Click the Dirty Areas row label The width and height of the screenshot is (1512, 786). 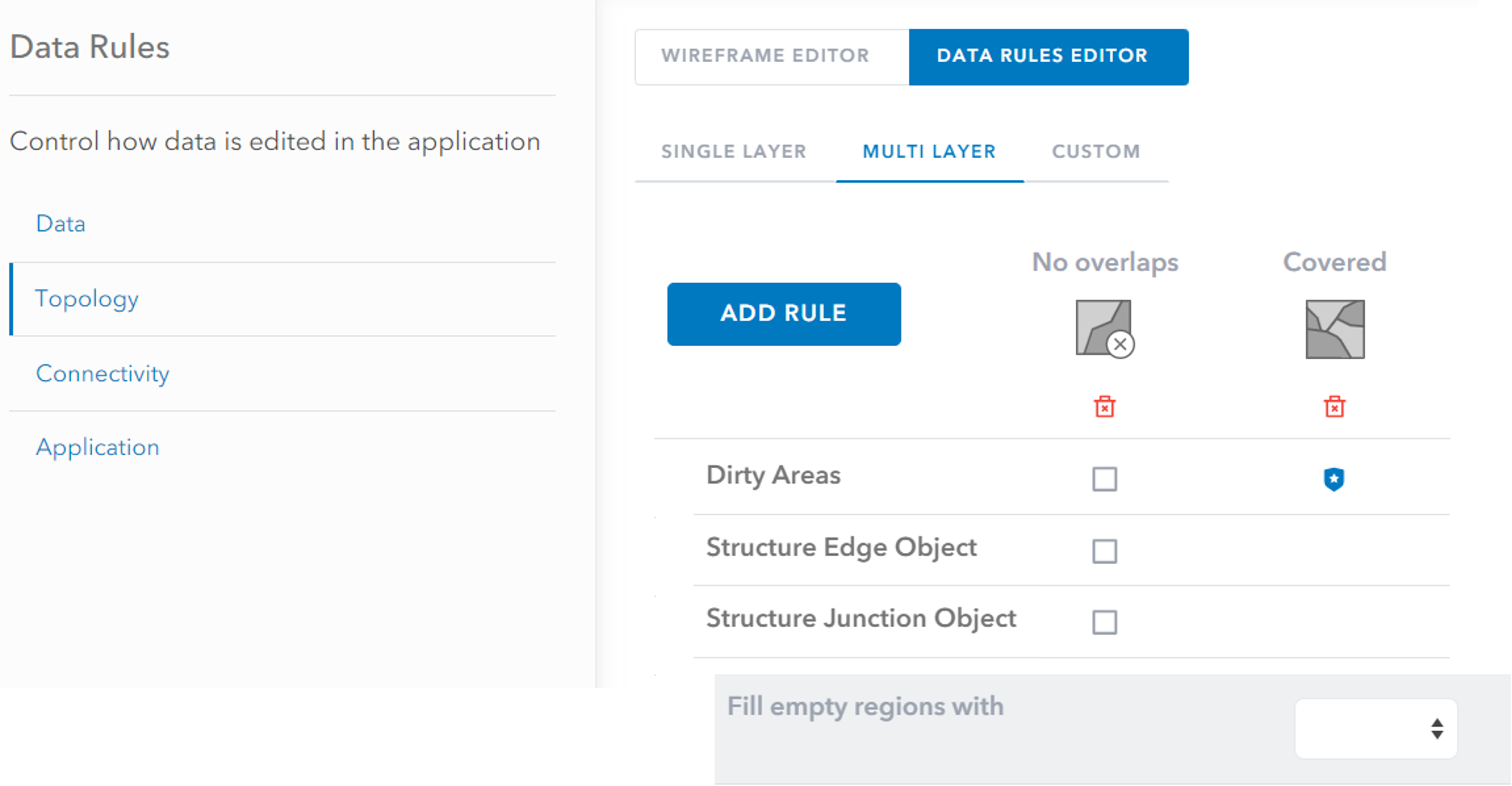click(773, 475)
